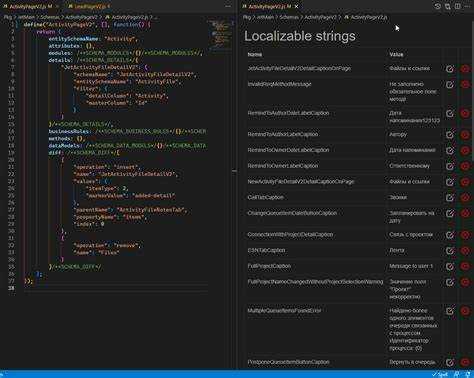This screenshot has width=474, height=378.
Task: Delete the RemindToAuthorLabelCaption string
Action: tap(465, 135)
